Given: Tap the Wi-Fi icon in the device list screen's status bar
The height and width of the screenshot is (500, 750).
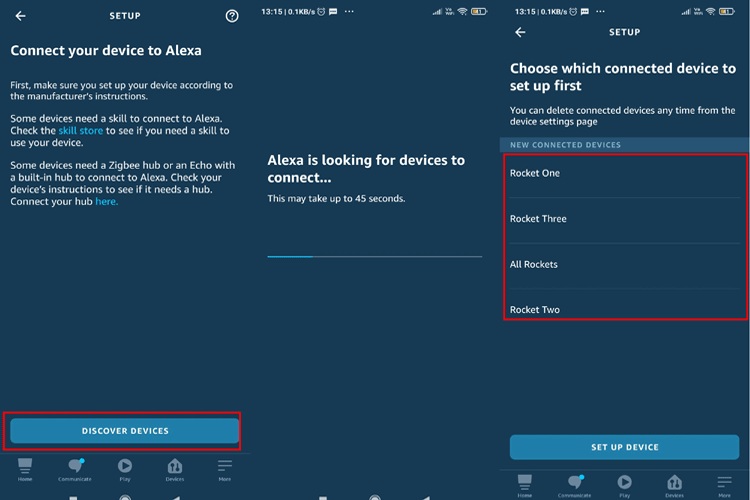Looking at the screenshot, I should tap(711, 11).
